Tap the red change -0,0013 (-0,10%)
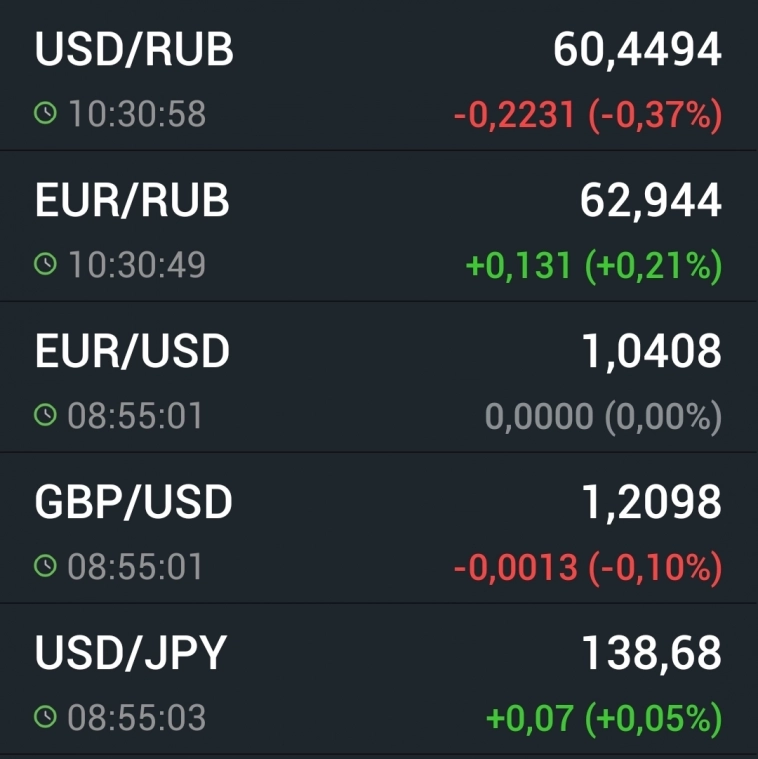The image size is (758, 759). click(x=587, y=569)
